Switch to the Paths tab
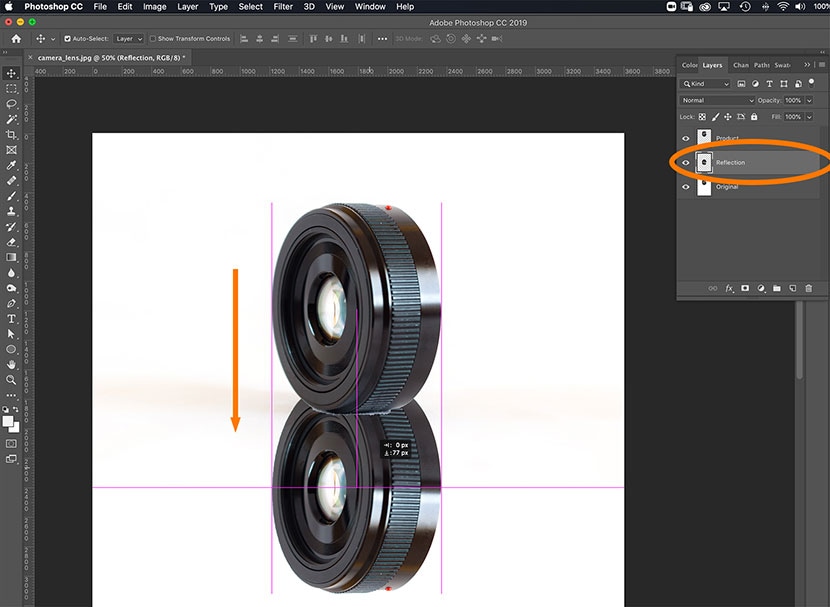The image size is (830, 607). click(762, 65)
